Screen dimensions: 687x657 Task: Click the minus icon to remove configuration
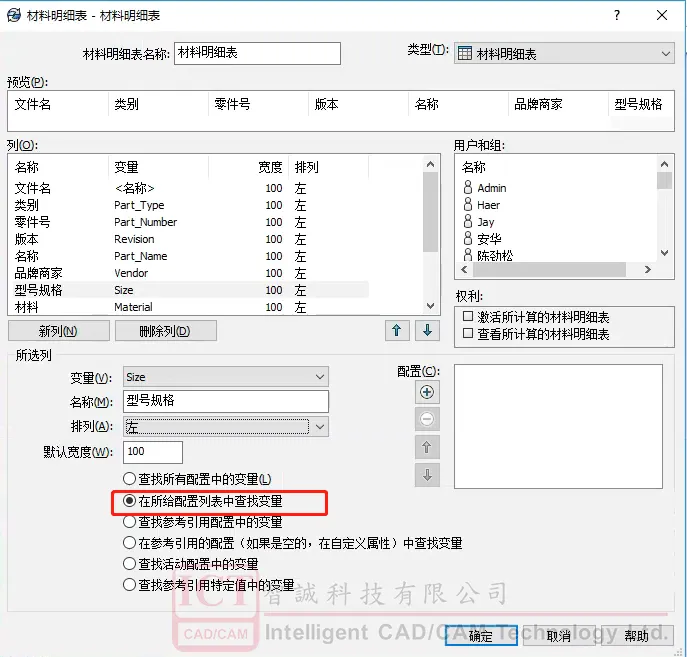pos(427,420)
